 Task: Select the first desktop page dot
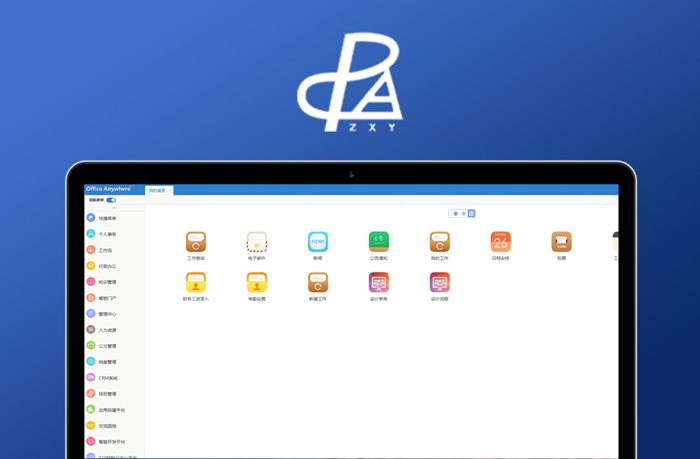pyautogui.click(x=456, y=213)
